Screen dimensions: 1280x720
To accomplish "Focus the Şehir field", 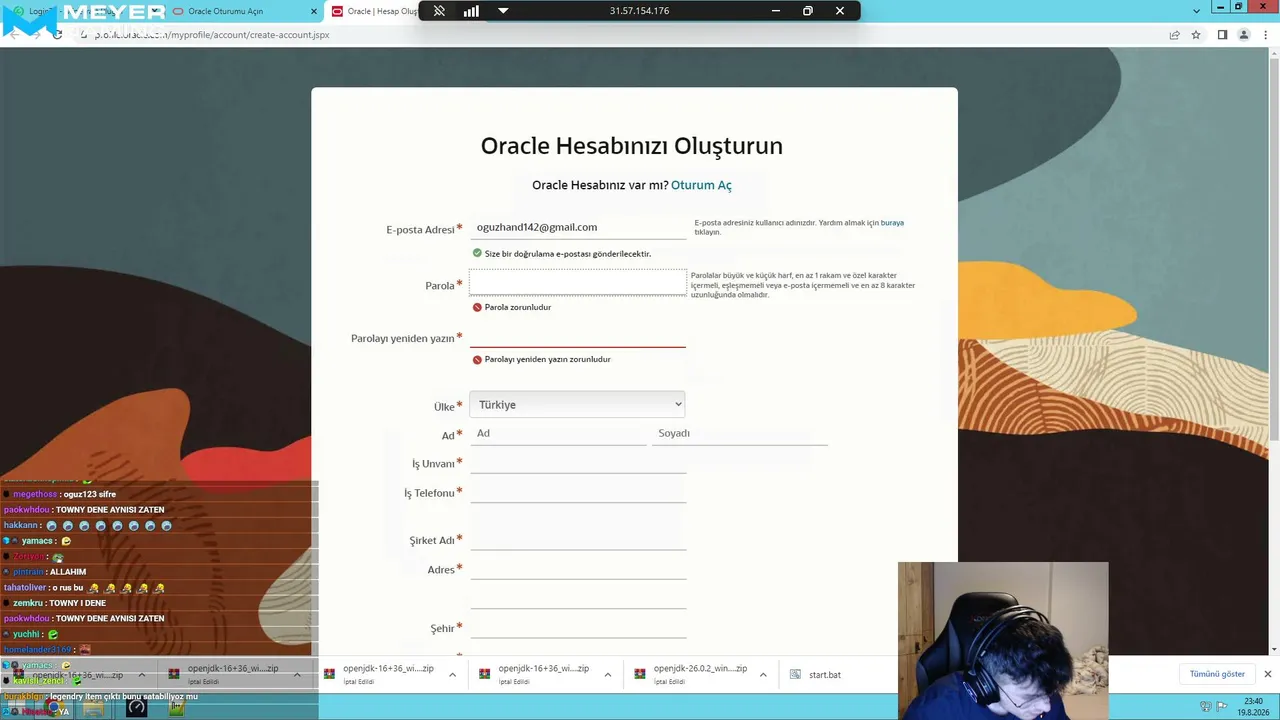I will (578, 627).
